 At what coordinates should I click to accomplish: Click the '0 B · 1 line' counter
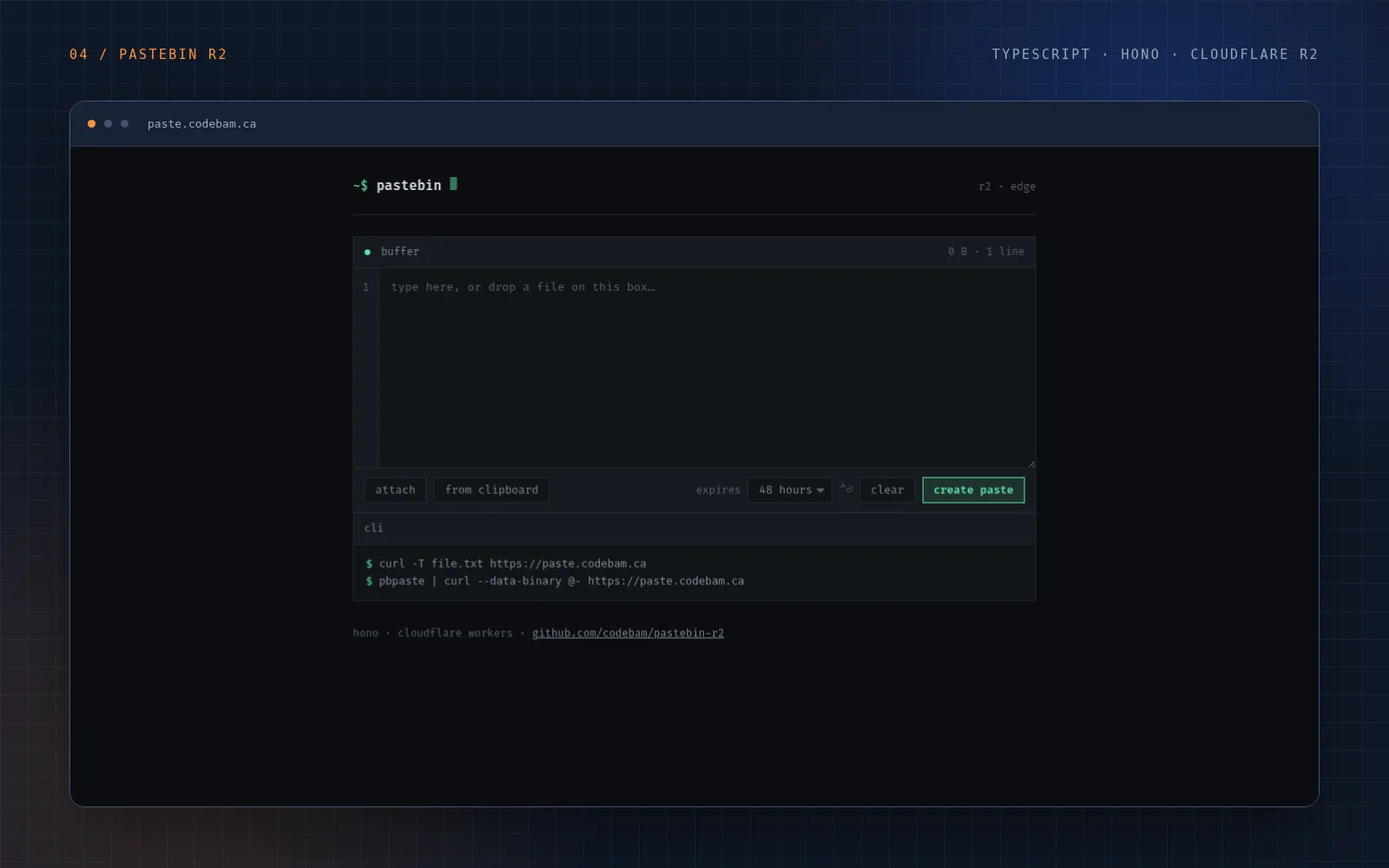point(986,252)
